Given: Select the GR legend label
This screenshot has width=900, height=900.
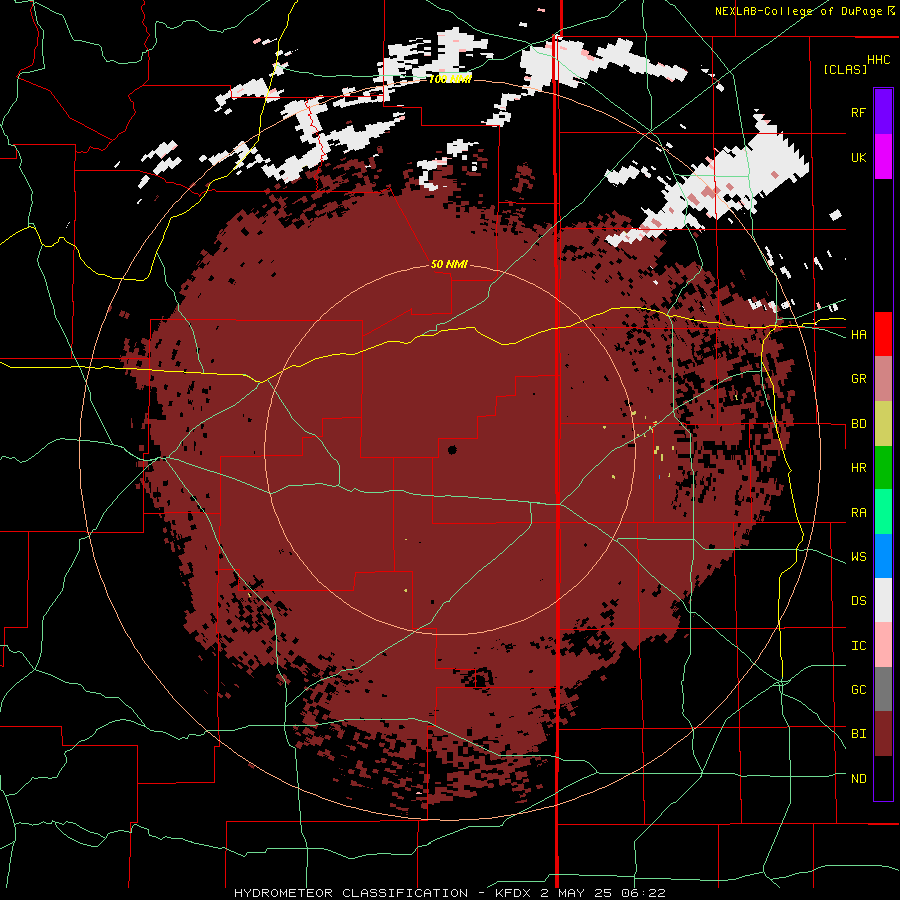Looking at the screenshot, I should click(858, 379).
